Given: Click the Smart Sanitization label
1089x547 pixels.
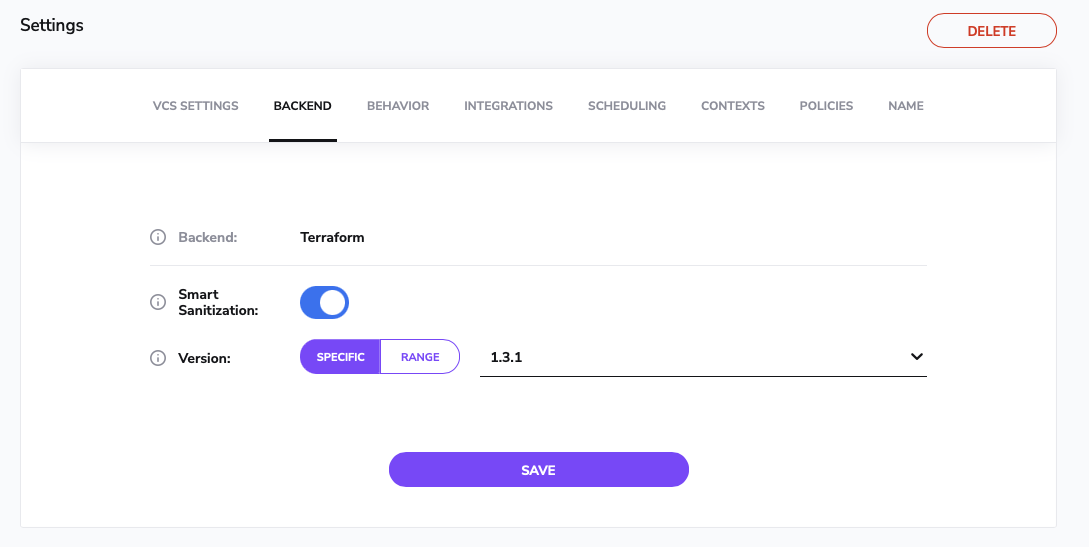Looking at the screenshot, I should pyautogui.click(x=218, y=302).
